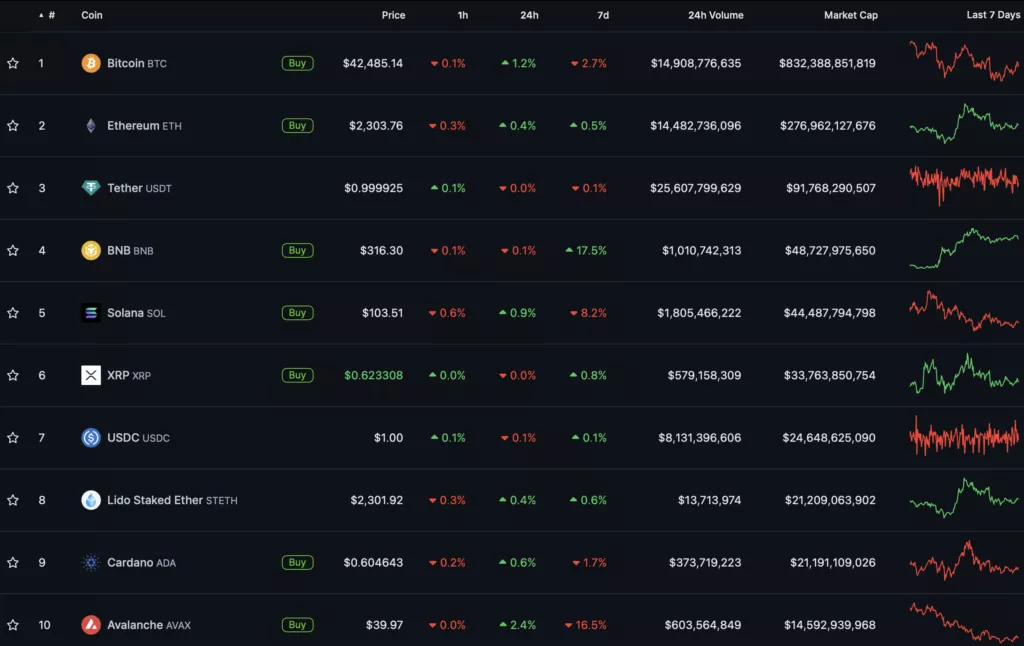Open the Avalanche AVAX coin page

(149, 625)
